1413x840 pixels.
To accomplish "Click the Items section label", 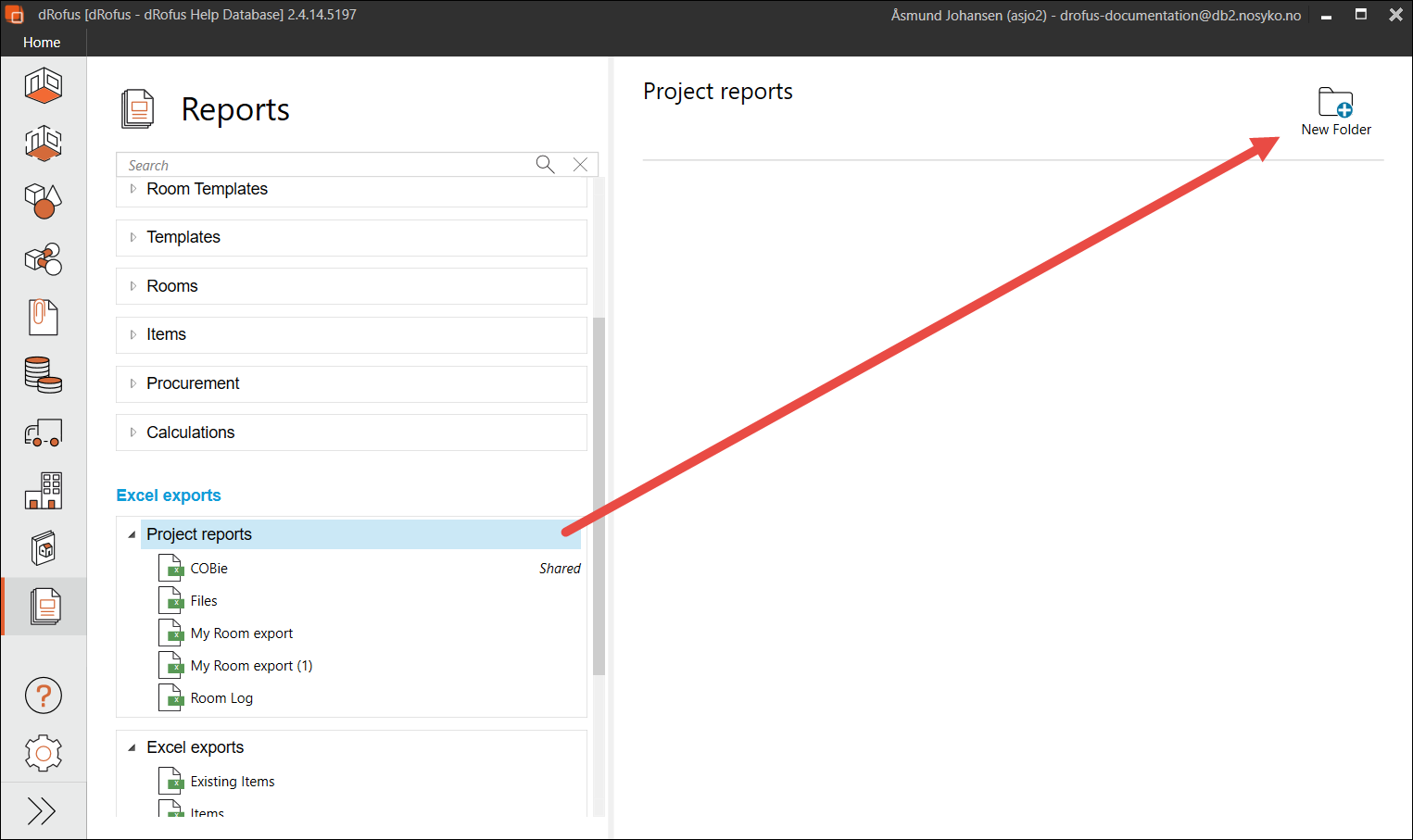I will (x=167, y=334).
